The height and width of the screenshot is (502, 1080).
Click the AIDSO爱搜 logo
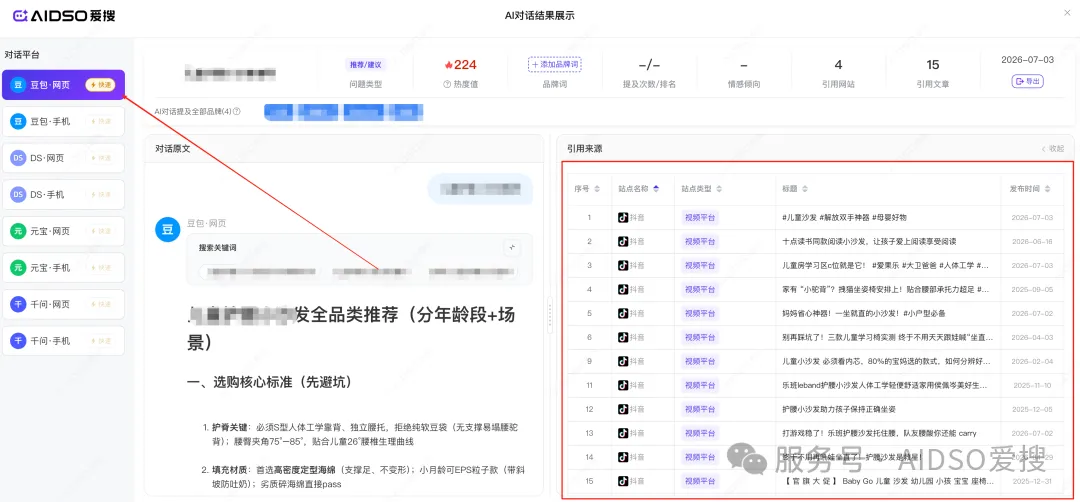[64, 15]
